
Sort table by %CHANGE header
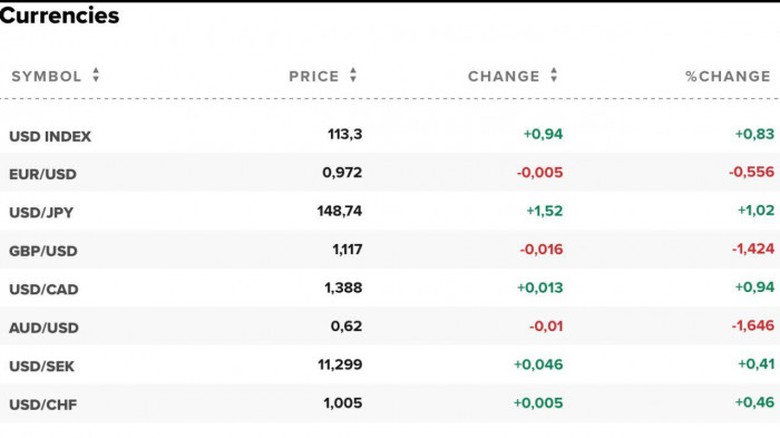coord(727,76)
